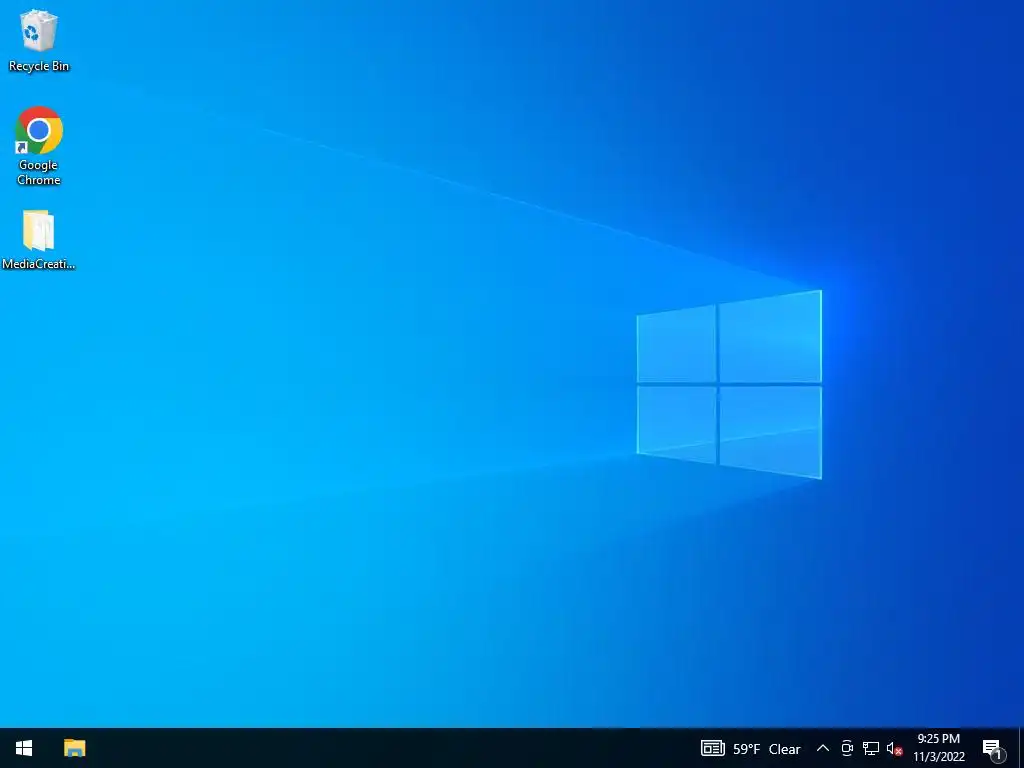Click the 59°F Clear weather text
This screenshot has height=768, width=1024.
767,749
